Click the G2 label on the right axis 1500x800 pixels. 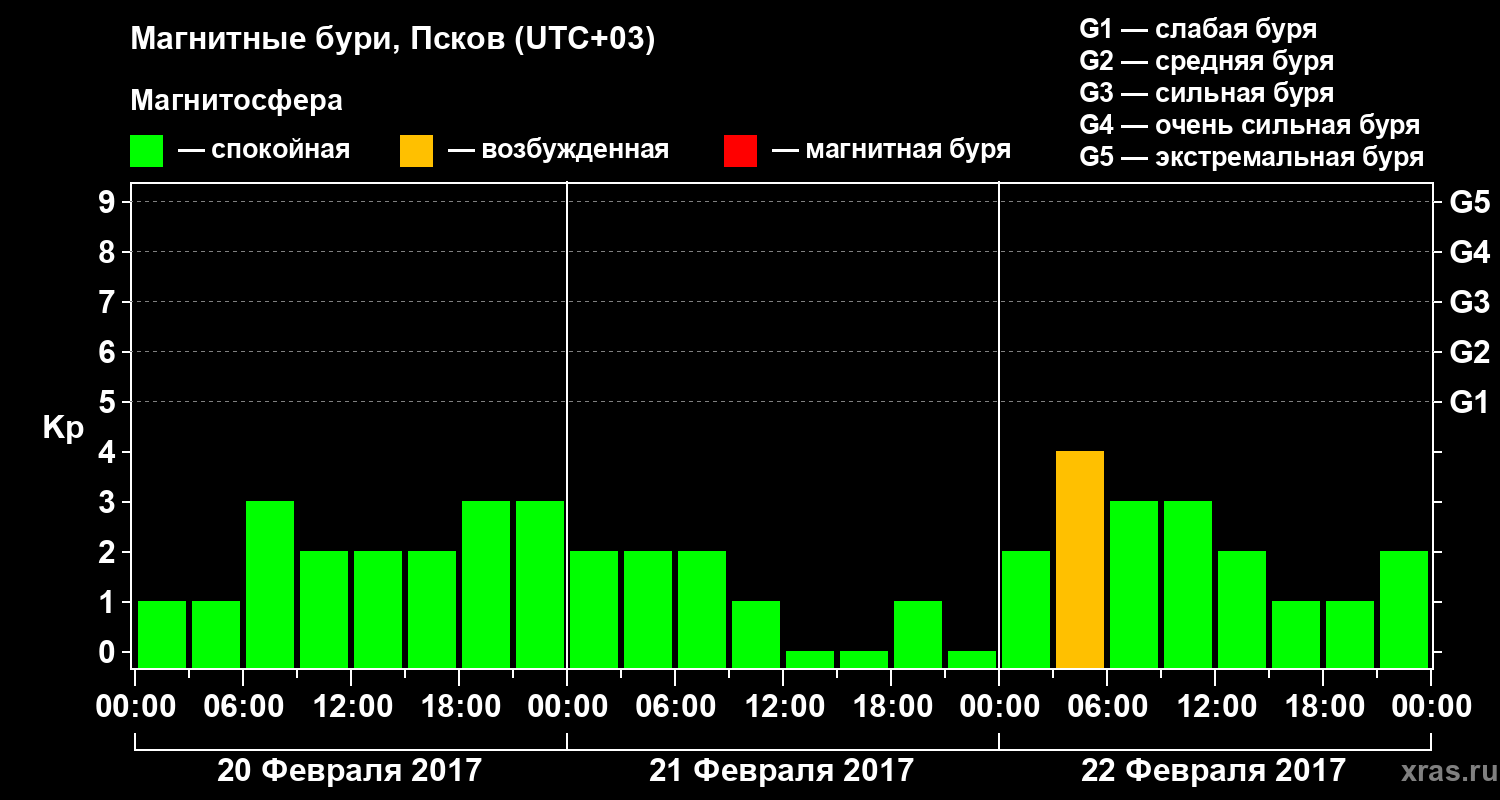click(1469, 352)
